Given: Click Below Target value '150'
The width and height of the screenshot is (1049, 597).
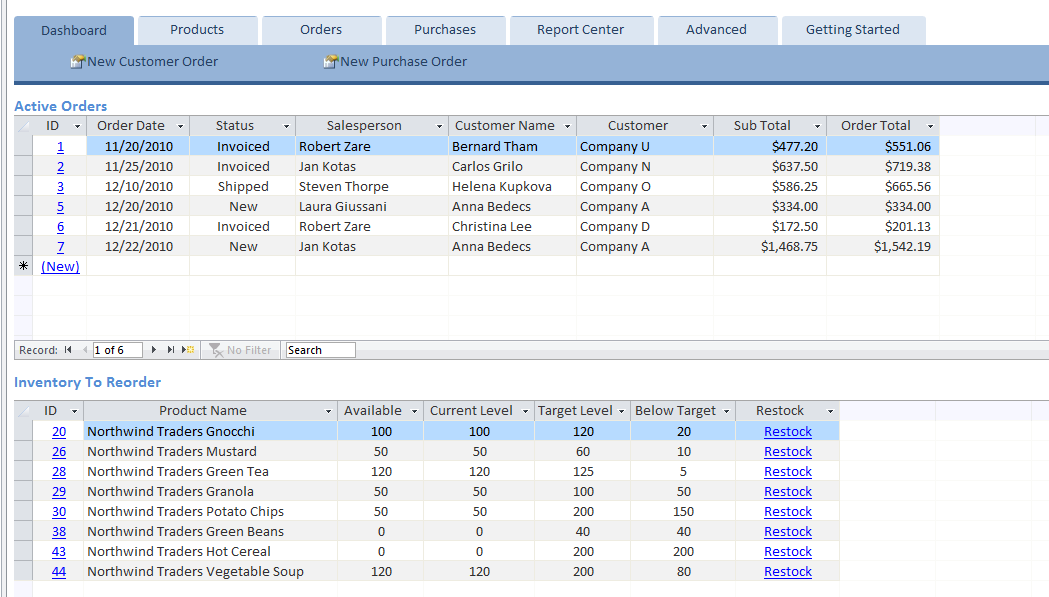Looking at the screenshot, I should click(683, 512).
